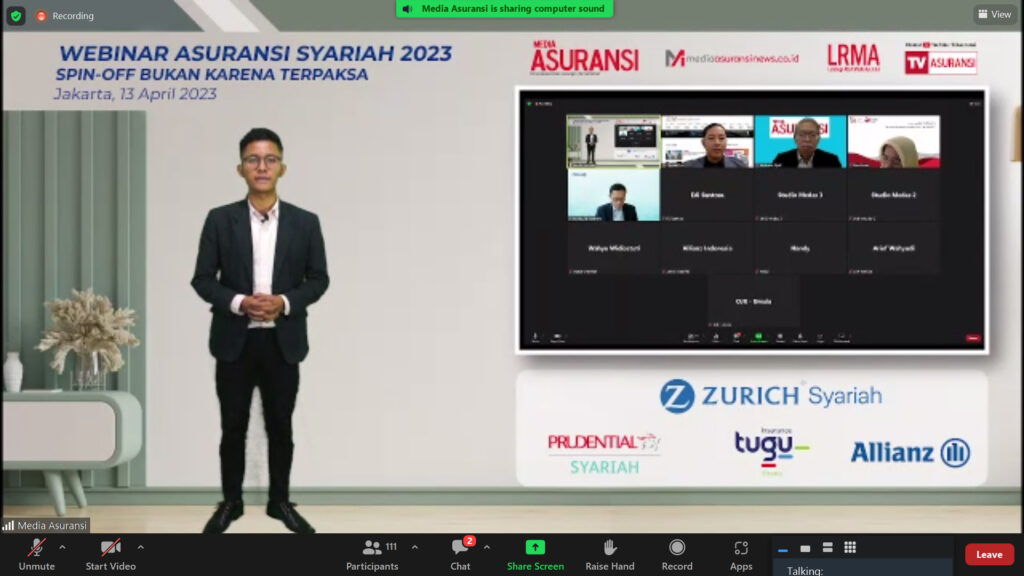Expand the Participants options arrow
Image resolution: width=1024 pixels, height=576 pixels.
[x=415, y=547]
